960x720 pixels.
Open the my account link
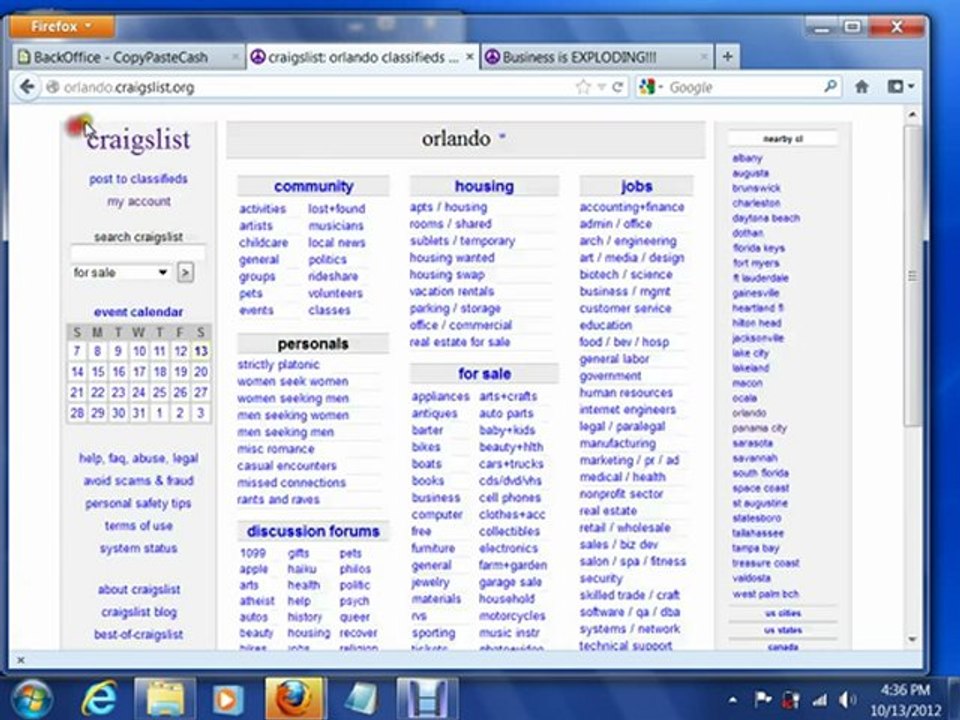click(x=139, y=201)
